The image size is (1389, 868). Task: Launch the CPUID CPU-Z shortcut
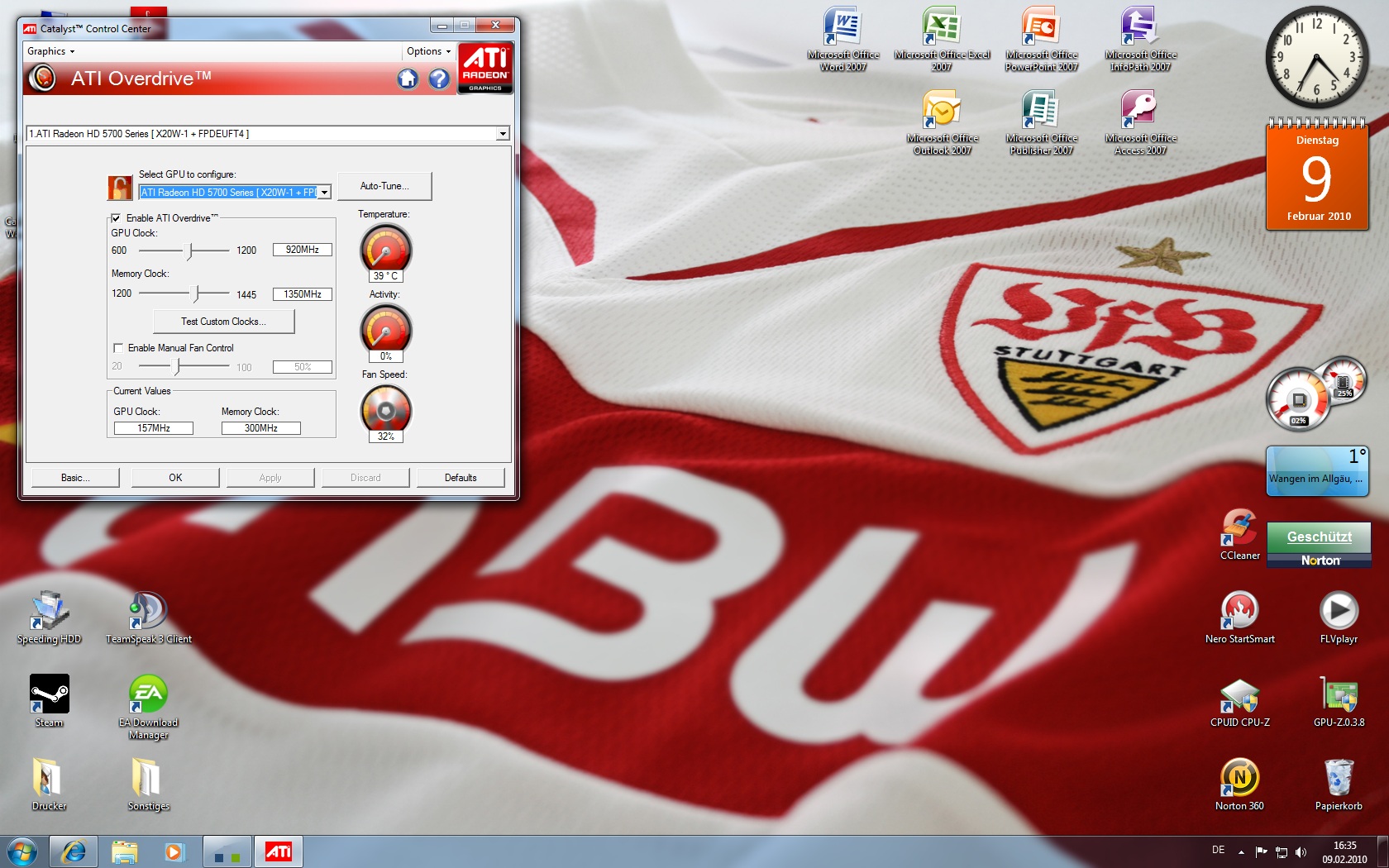click(1240, 702)
